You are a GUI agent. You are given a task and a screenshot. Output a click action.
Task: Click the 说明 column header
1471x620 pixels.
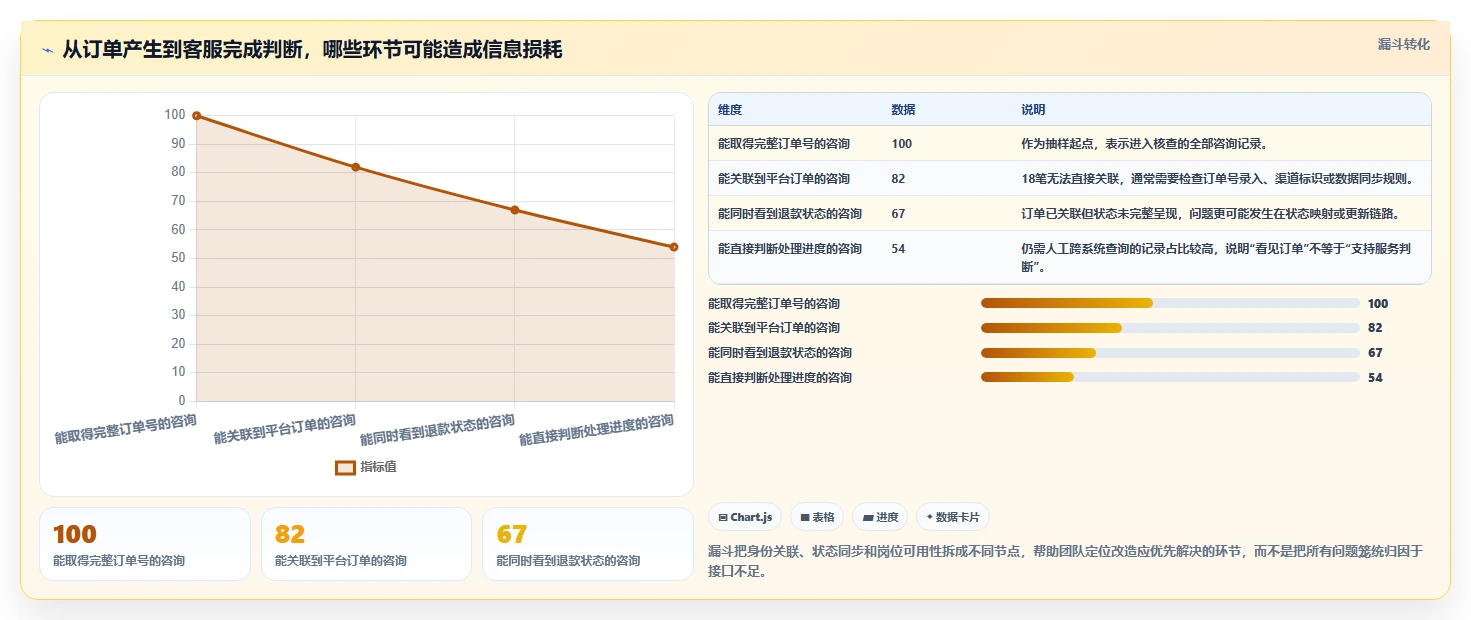click(1033, 110)
